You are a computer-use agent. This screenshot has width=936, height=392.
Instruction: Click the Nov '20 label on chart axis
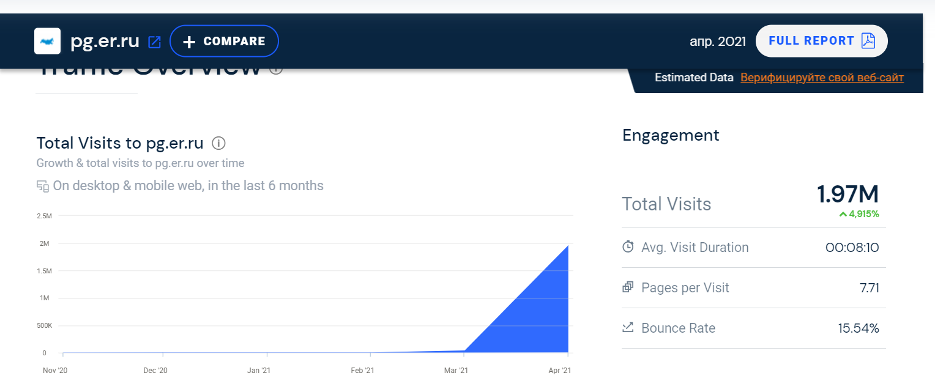54,371
